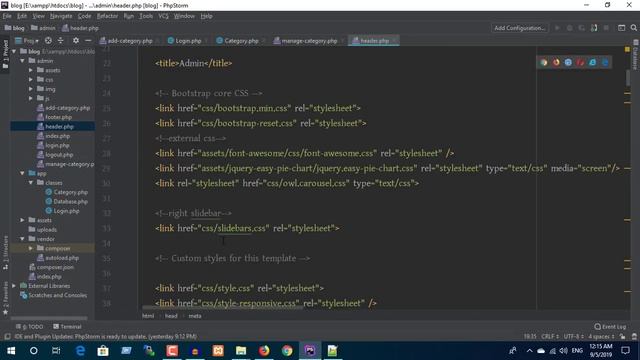Click the Project Structure layout icon
This screenshot has height=360, width=640.
point(621,28)
